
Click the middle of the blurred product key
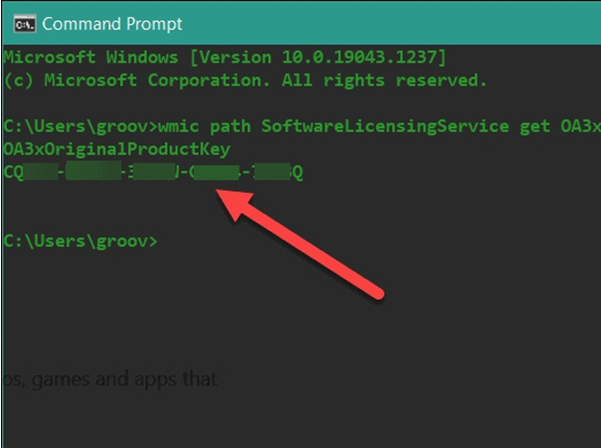155,172
